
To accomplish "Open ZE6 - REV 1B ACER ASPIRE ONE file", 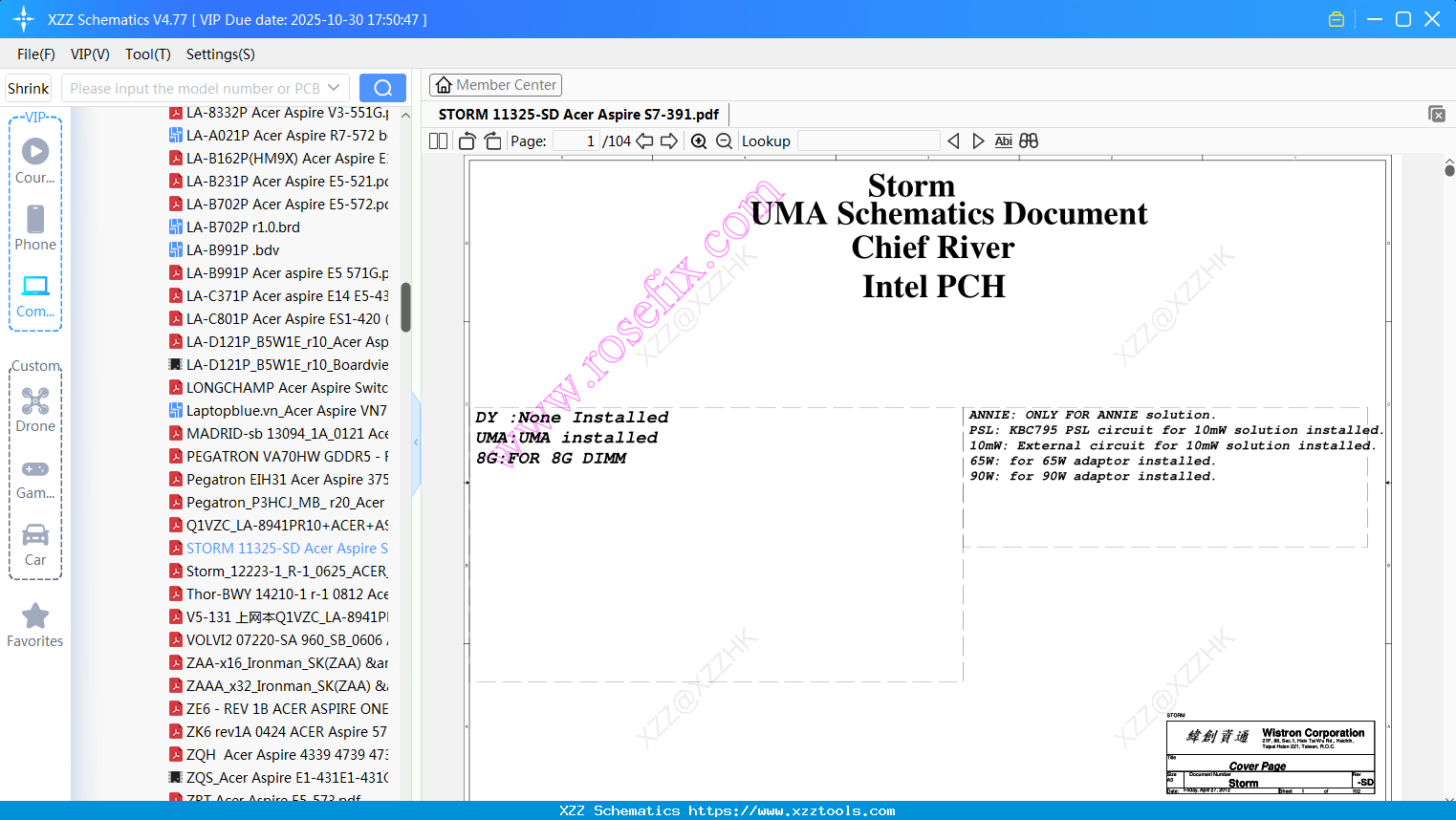I will pos(279,709).
